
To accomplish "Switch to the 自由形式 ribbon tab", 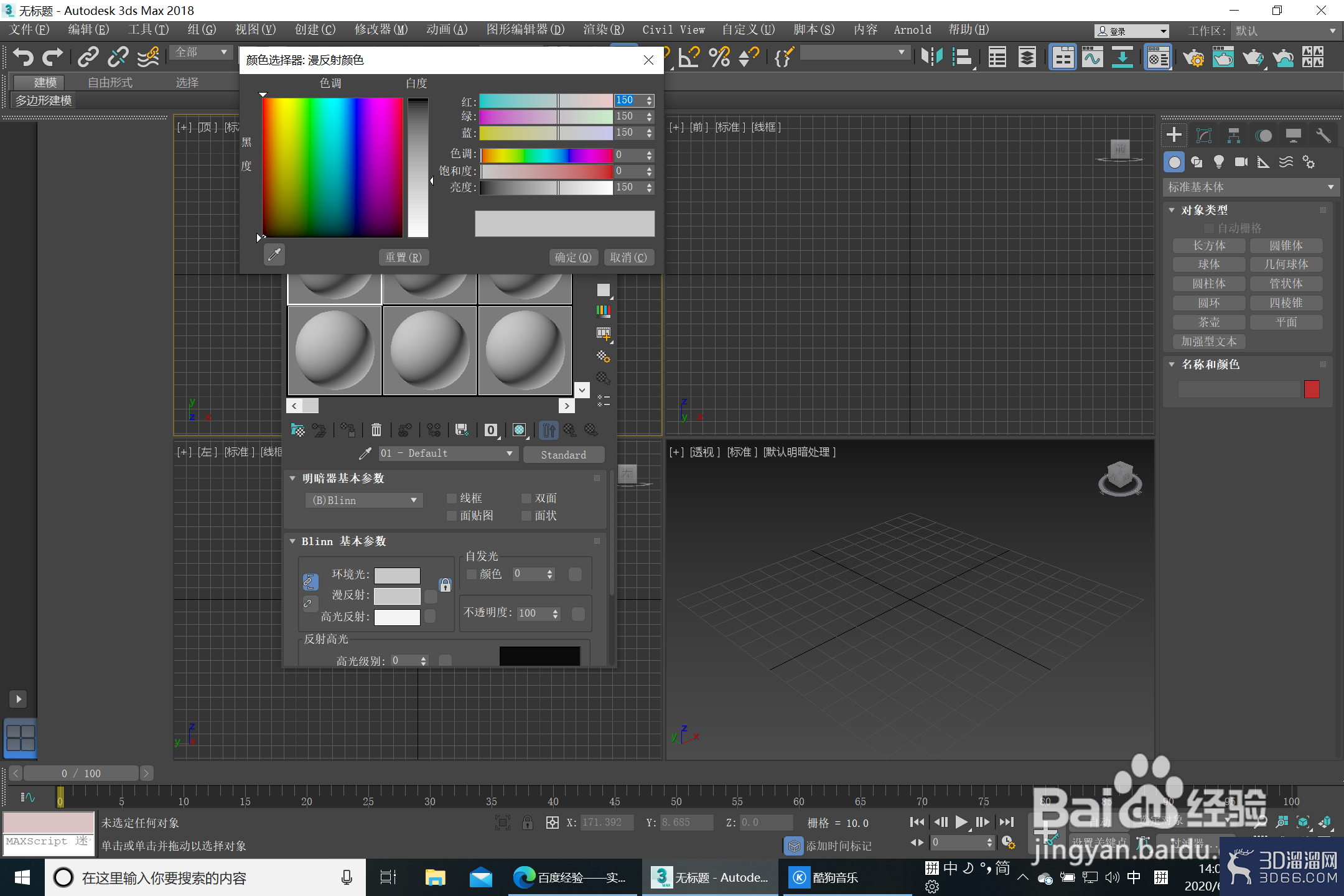I will (x=110, y=82).
